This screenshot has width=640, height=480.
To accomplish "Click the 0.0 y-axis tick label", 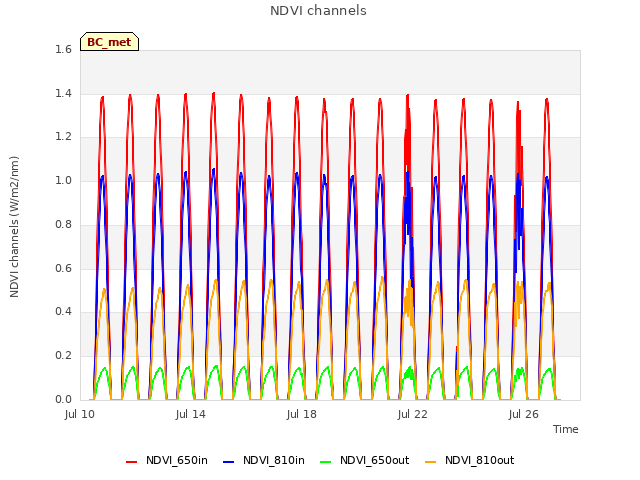I will (x=63, y=400).
